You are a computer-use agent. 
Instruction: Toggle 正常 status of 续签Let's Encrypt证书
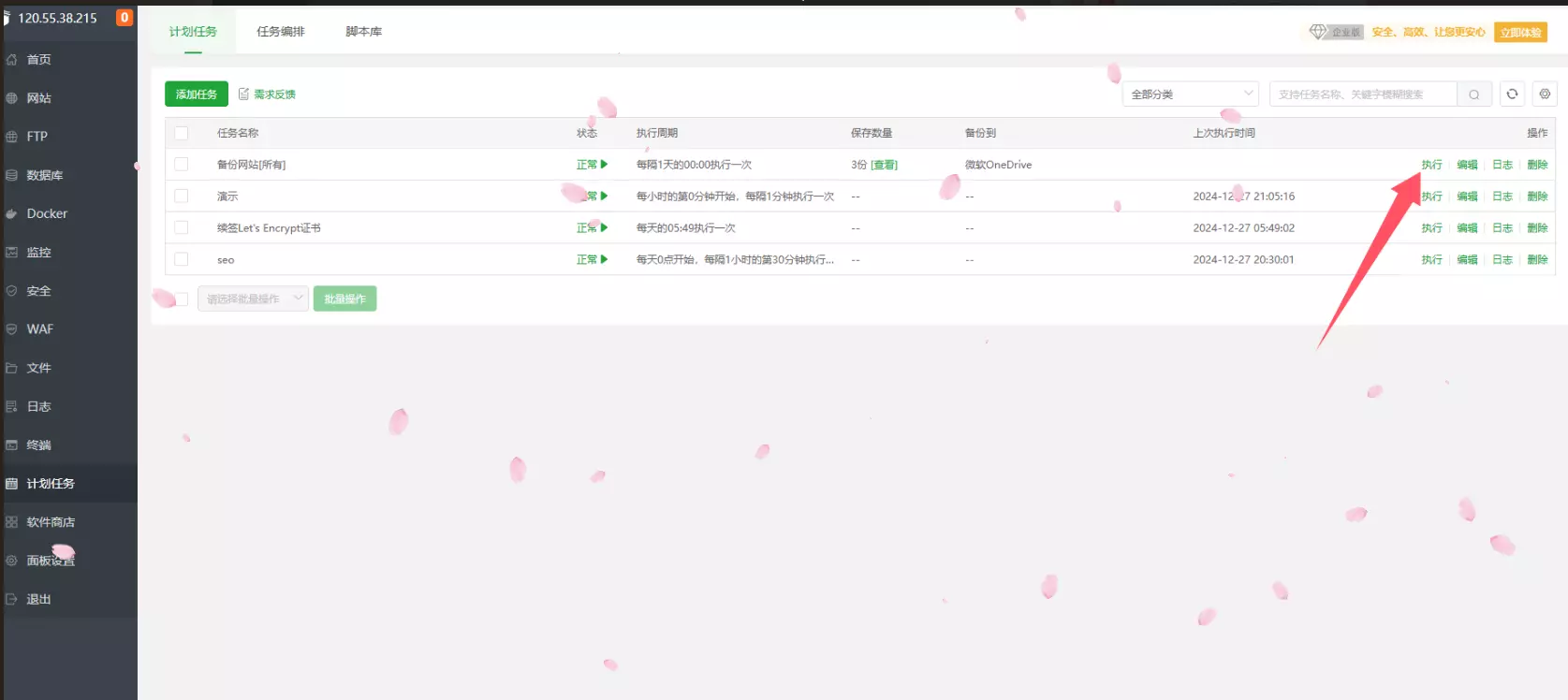(592, 227)
